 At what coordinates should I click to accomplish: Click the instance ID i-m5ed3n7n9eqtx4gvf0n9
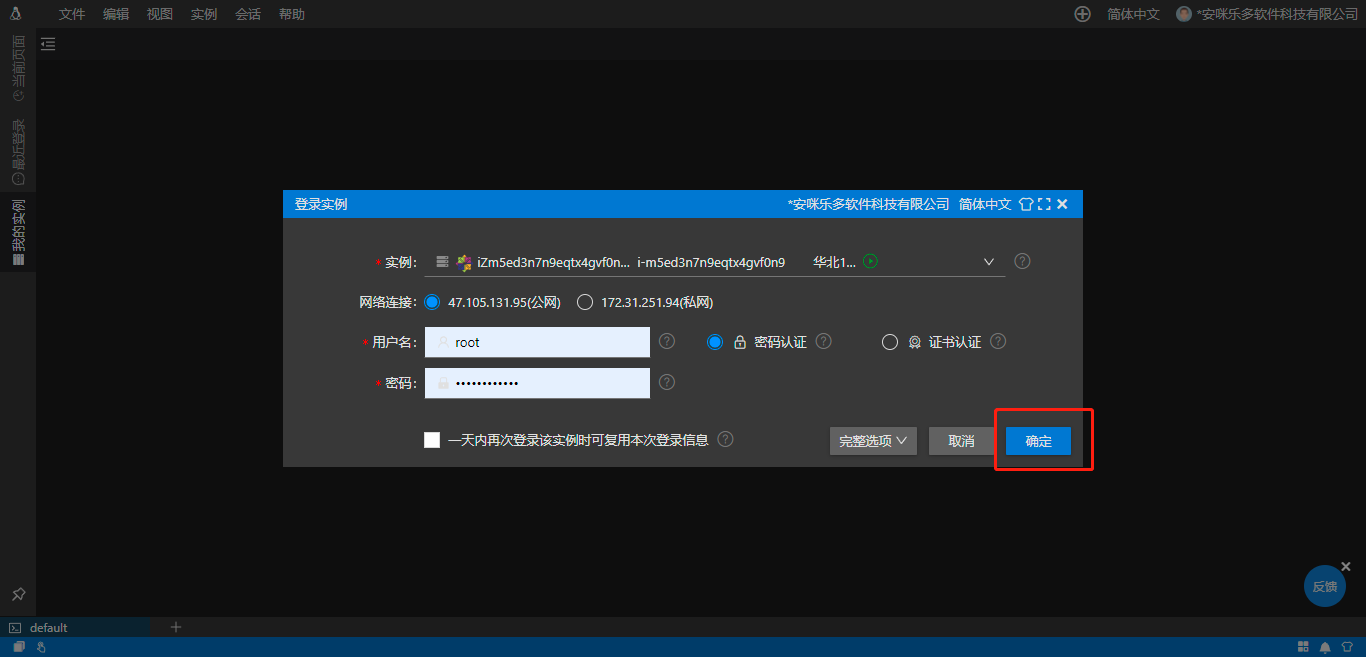[711, 262]
